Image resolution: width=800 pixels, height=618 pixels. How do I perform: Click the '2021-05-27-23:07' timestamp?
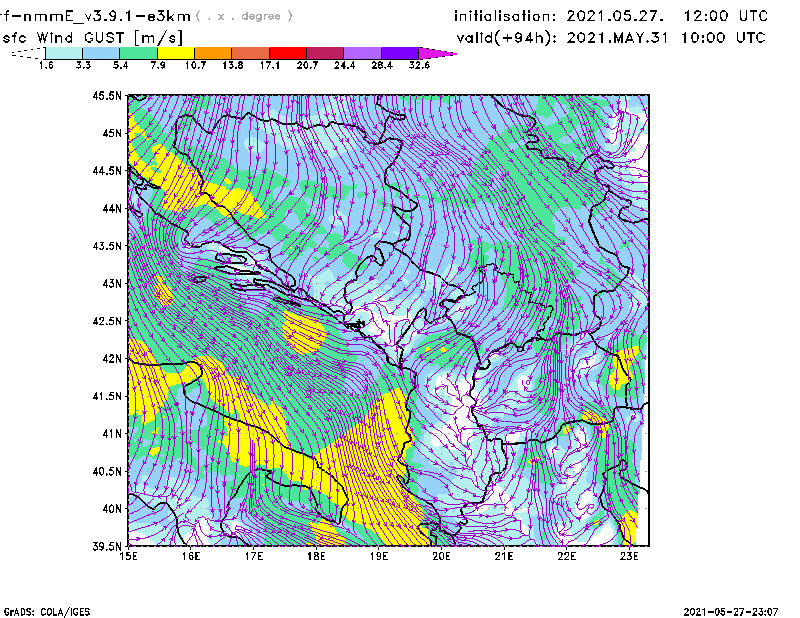[x=731, y=612]
